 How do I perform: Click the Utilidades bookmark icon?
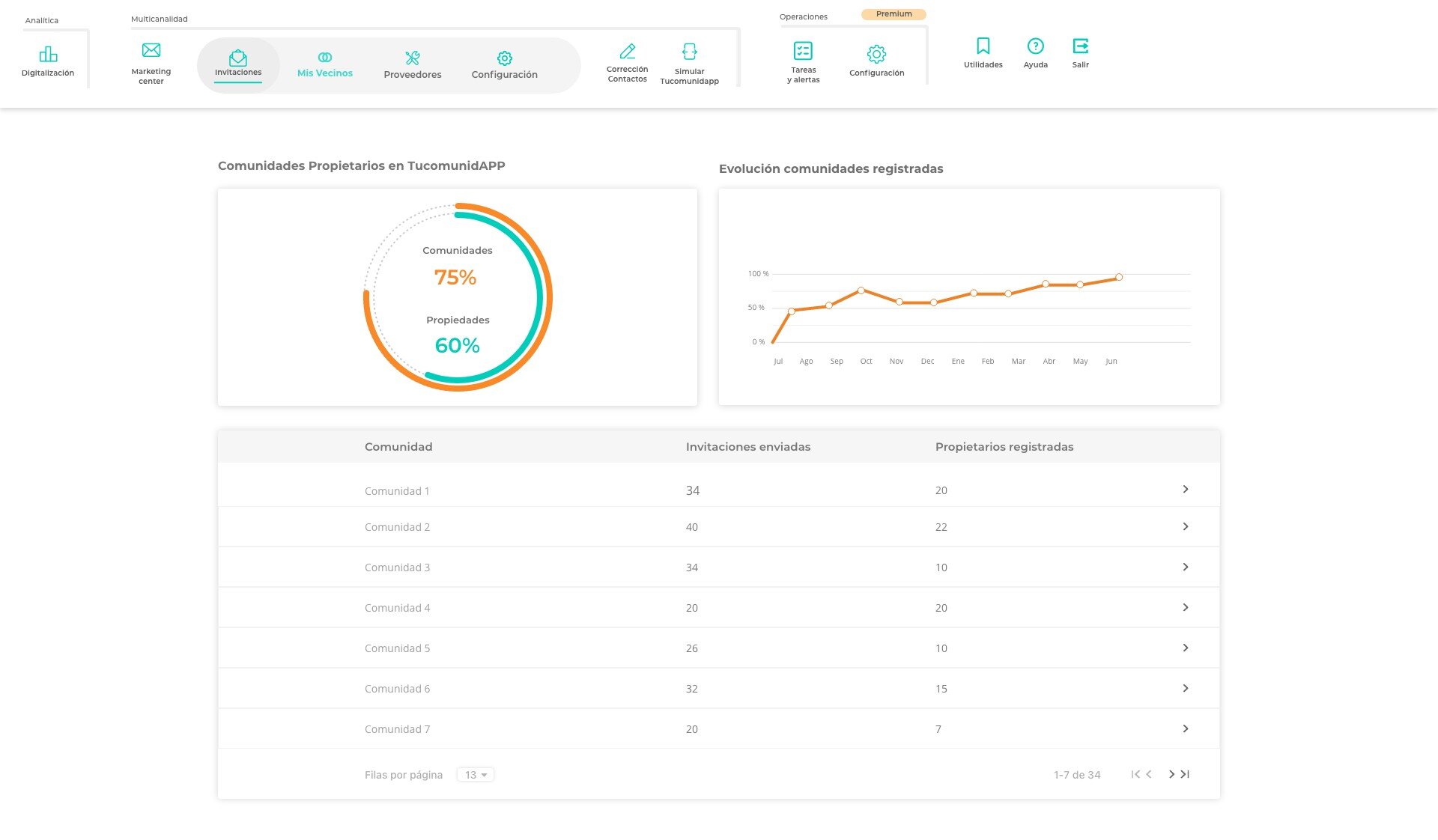point(983,46)
